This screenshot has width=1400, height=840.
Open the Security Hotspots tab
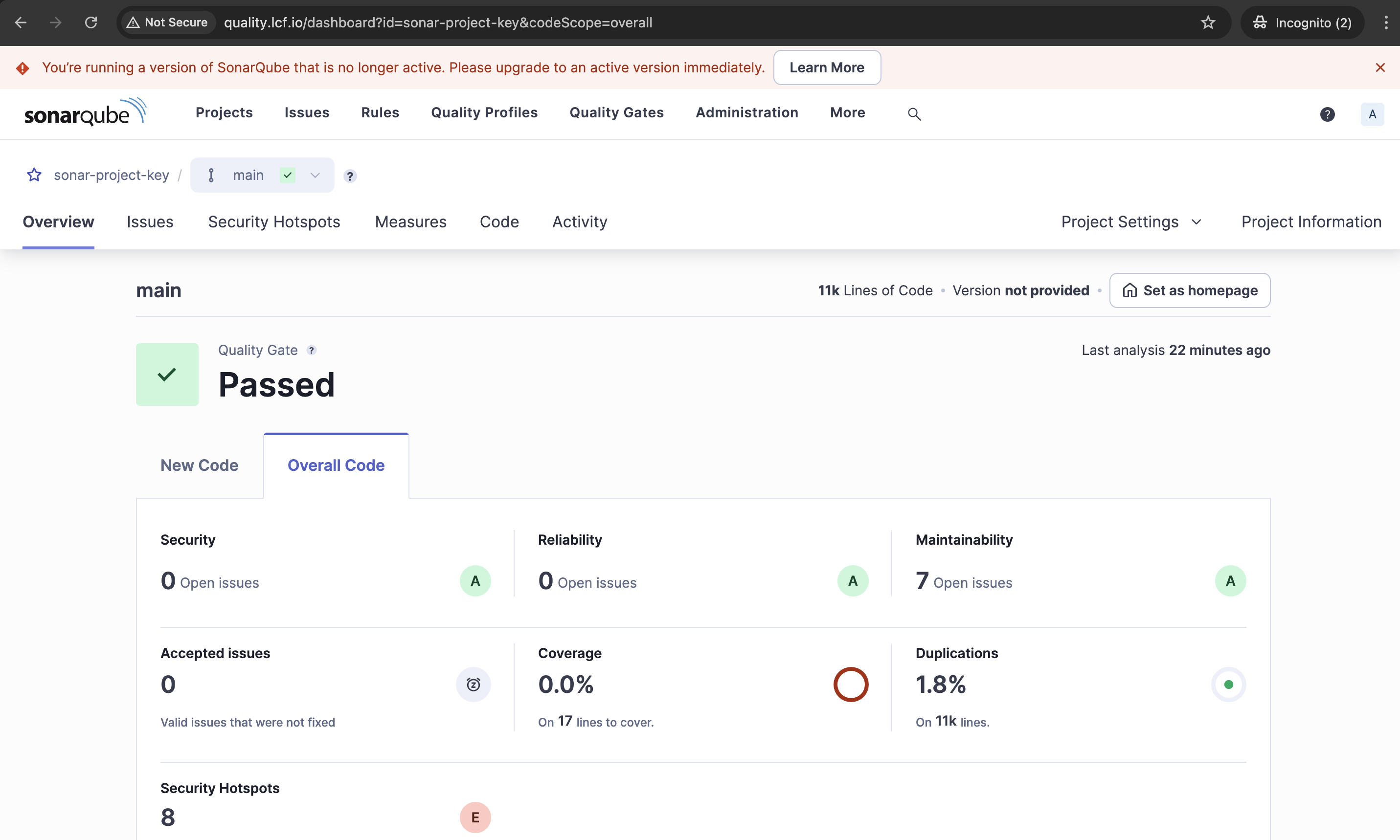click(x=274, y=222)
